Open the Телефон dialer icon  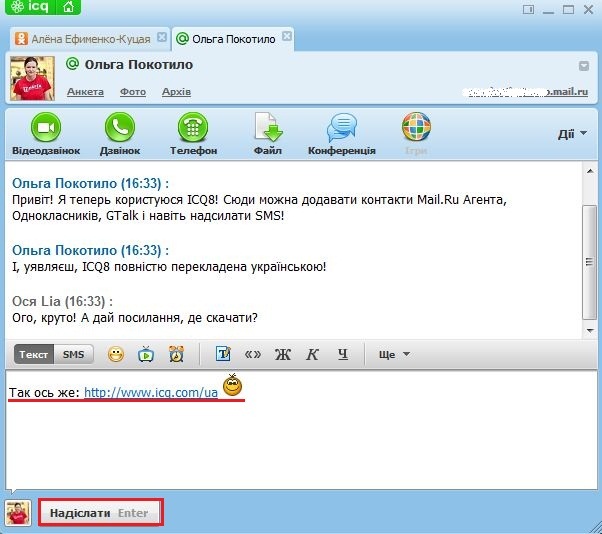193,128
